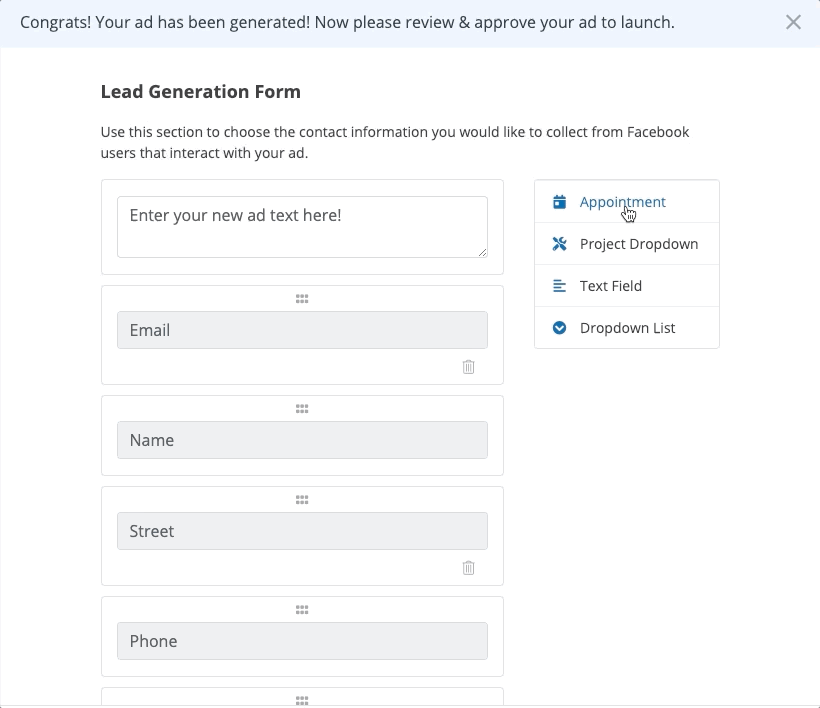Click drag handle above Street field
820x708 pixels.
302,499
